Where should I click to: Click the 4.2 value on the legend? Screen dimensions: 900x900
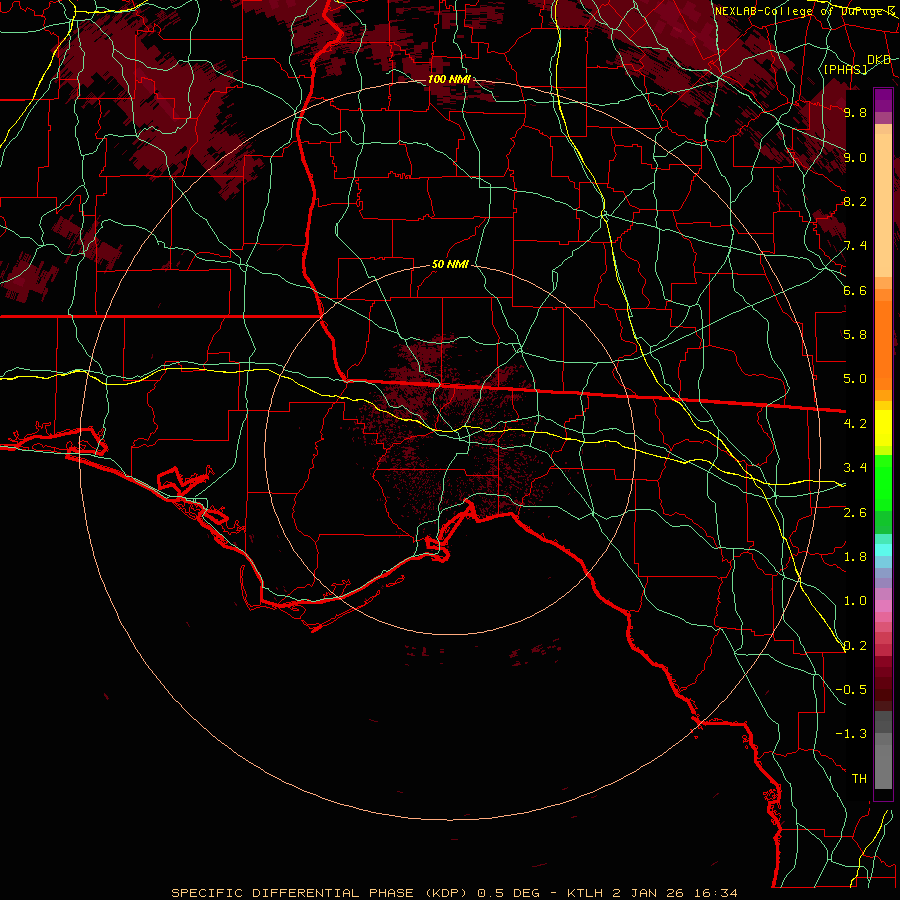click(855, 424)
